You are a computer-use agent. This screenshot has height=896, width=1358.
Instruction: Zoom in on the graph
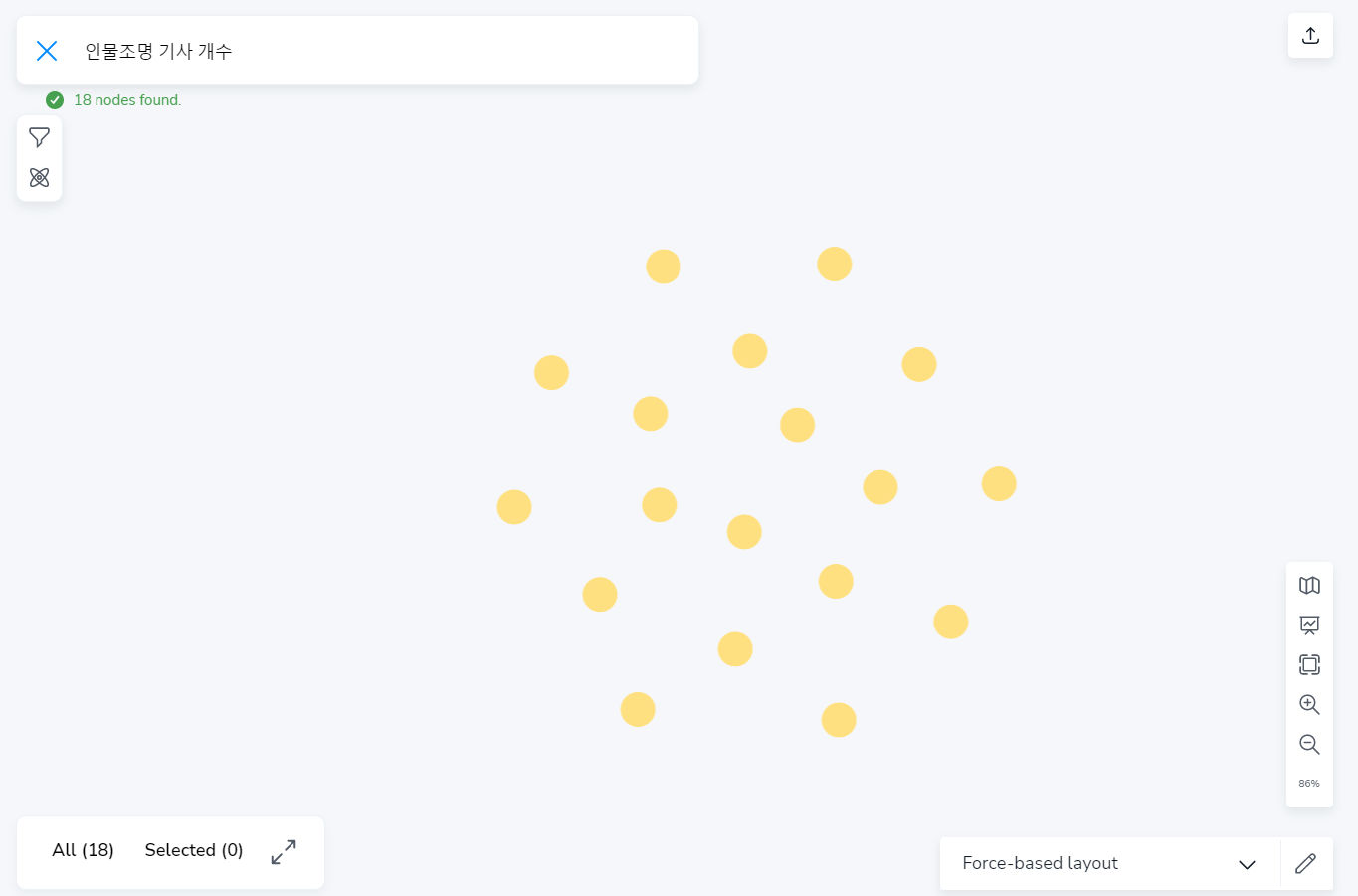1309,704
